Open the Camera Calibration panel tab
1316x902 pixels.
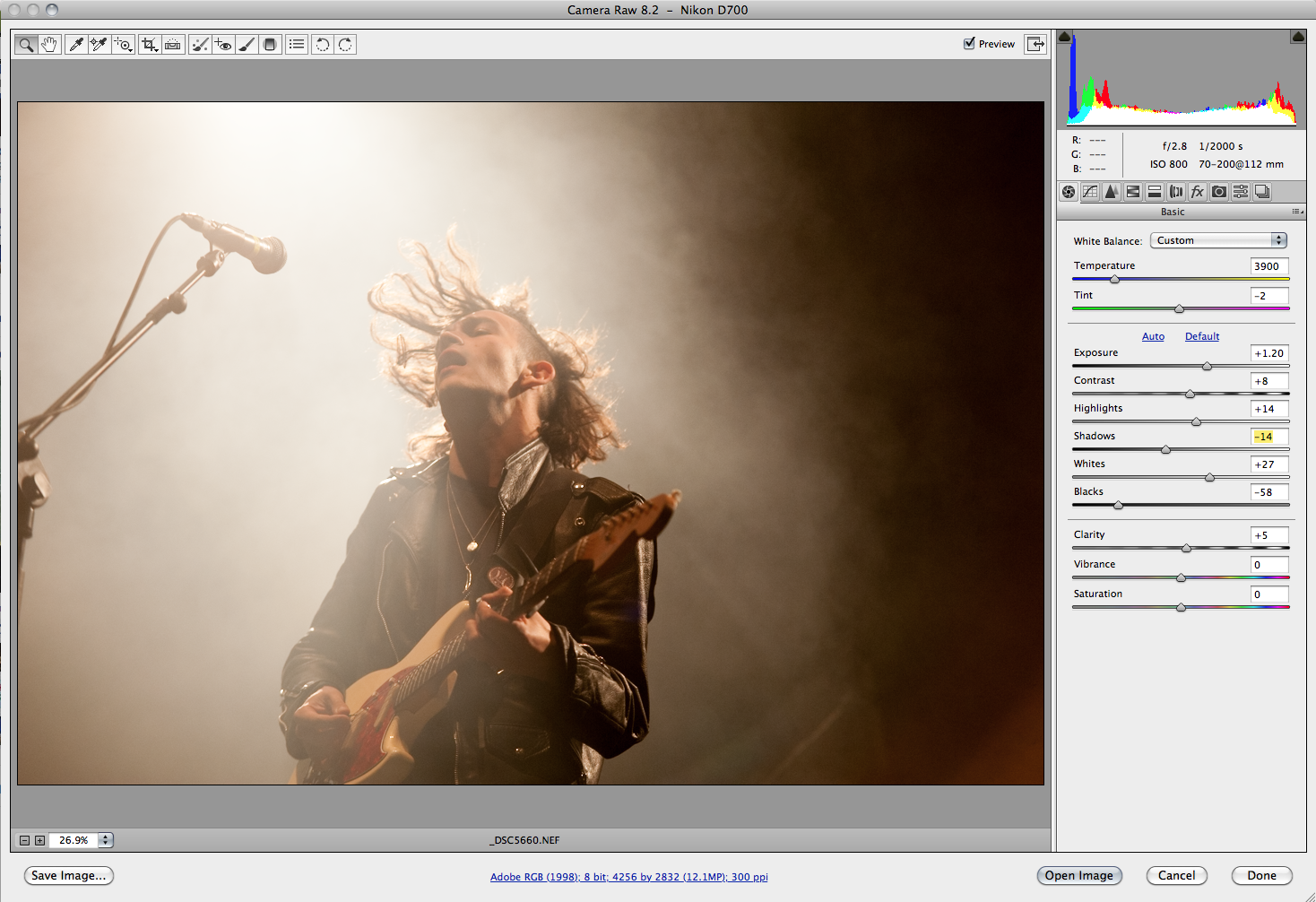tap(1219, 192)
